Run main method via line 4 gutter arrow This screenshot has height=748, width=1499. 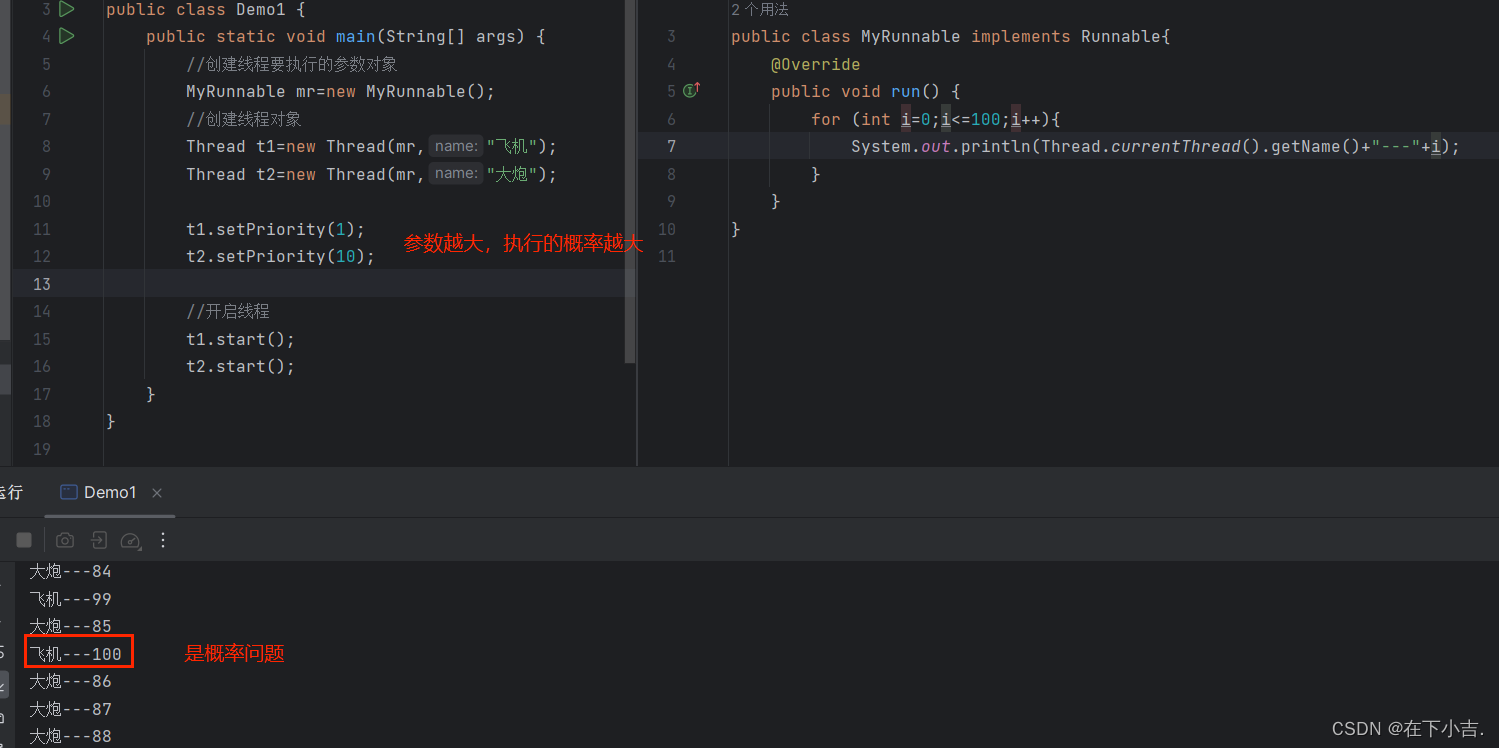pyautogui.click(x=67, y=36)
